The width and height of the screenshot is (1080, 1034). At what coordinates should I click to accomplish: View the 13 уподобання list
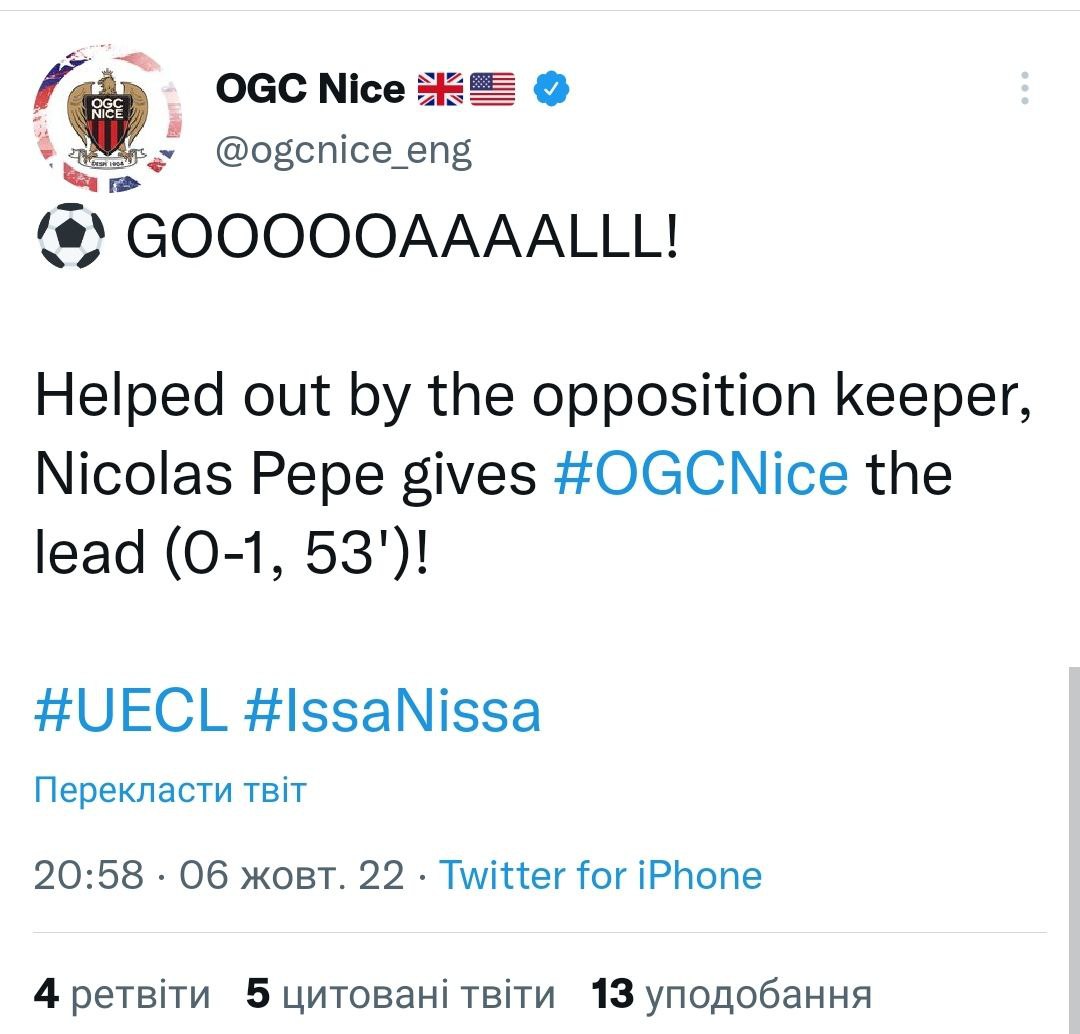pos(732,994)
